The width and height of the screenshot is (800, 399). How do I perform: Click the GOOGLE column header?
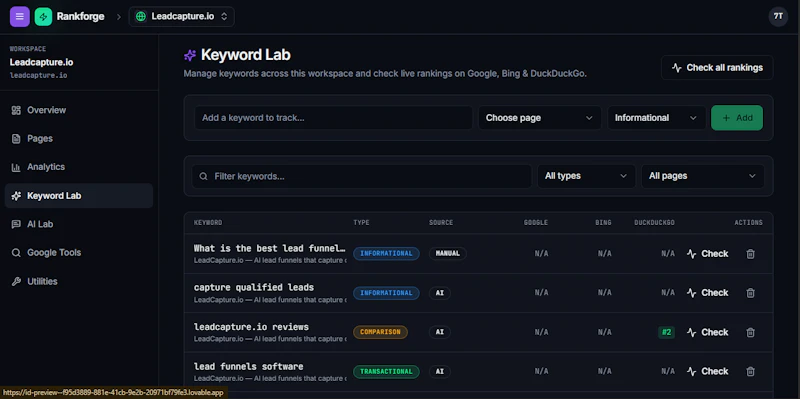(536, 223)
